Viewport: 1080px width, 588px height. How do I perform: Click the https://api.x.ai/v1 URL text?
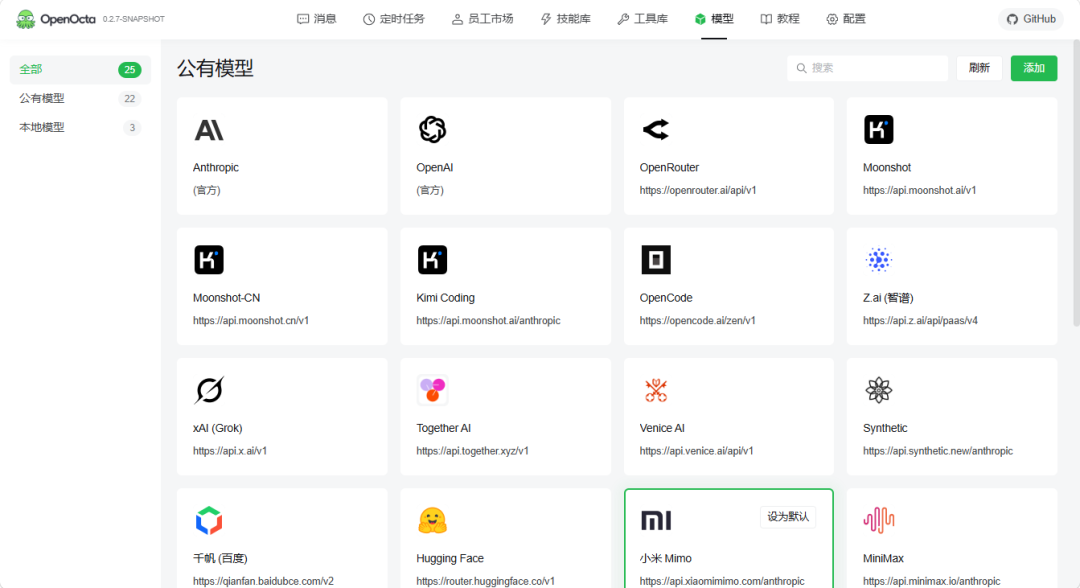coord(229,450)
